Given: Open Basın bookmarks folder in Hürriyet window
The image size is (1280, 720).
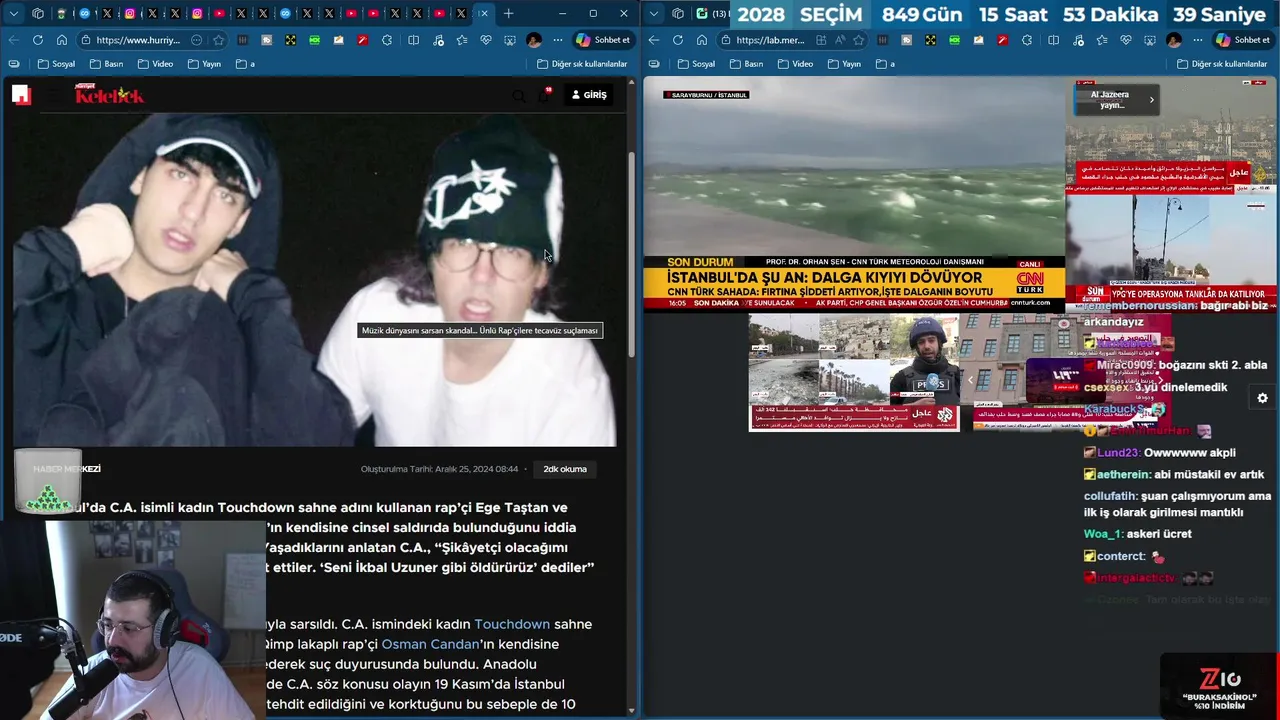Looking at the screenshot, I should click(106, 63).
